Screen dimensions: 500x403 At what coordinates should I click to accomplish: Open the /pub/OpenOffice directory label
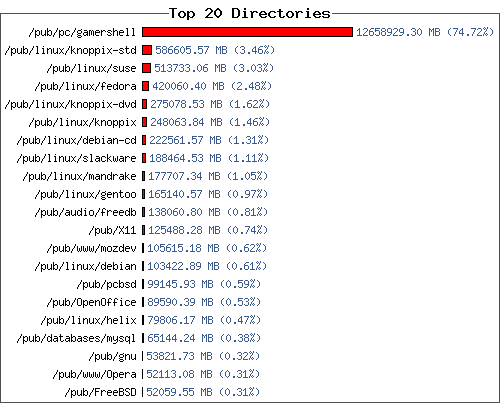tap(91, 302)
